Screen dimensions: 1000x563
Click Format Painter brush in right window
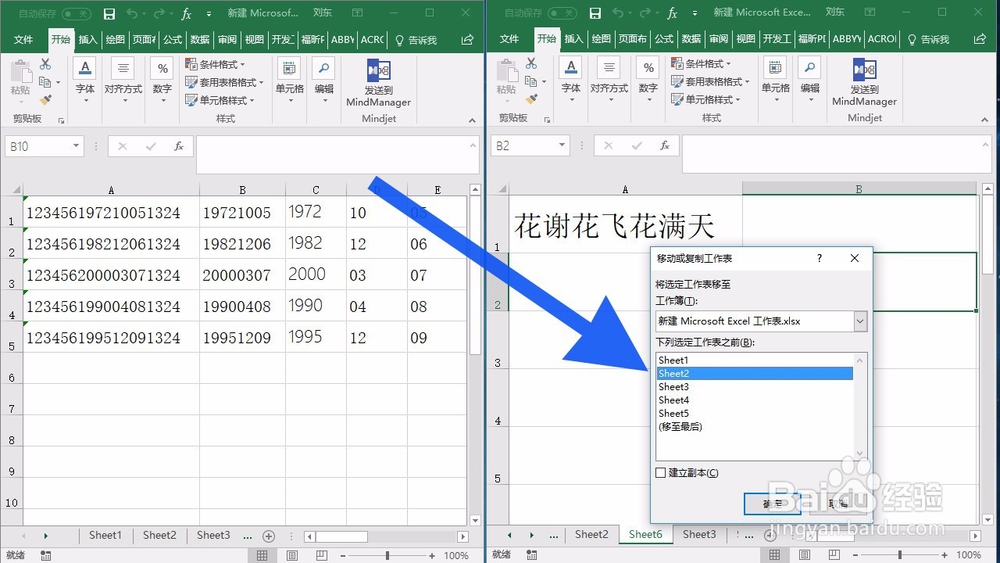pyautogui.click(x=531, y=99)
